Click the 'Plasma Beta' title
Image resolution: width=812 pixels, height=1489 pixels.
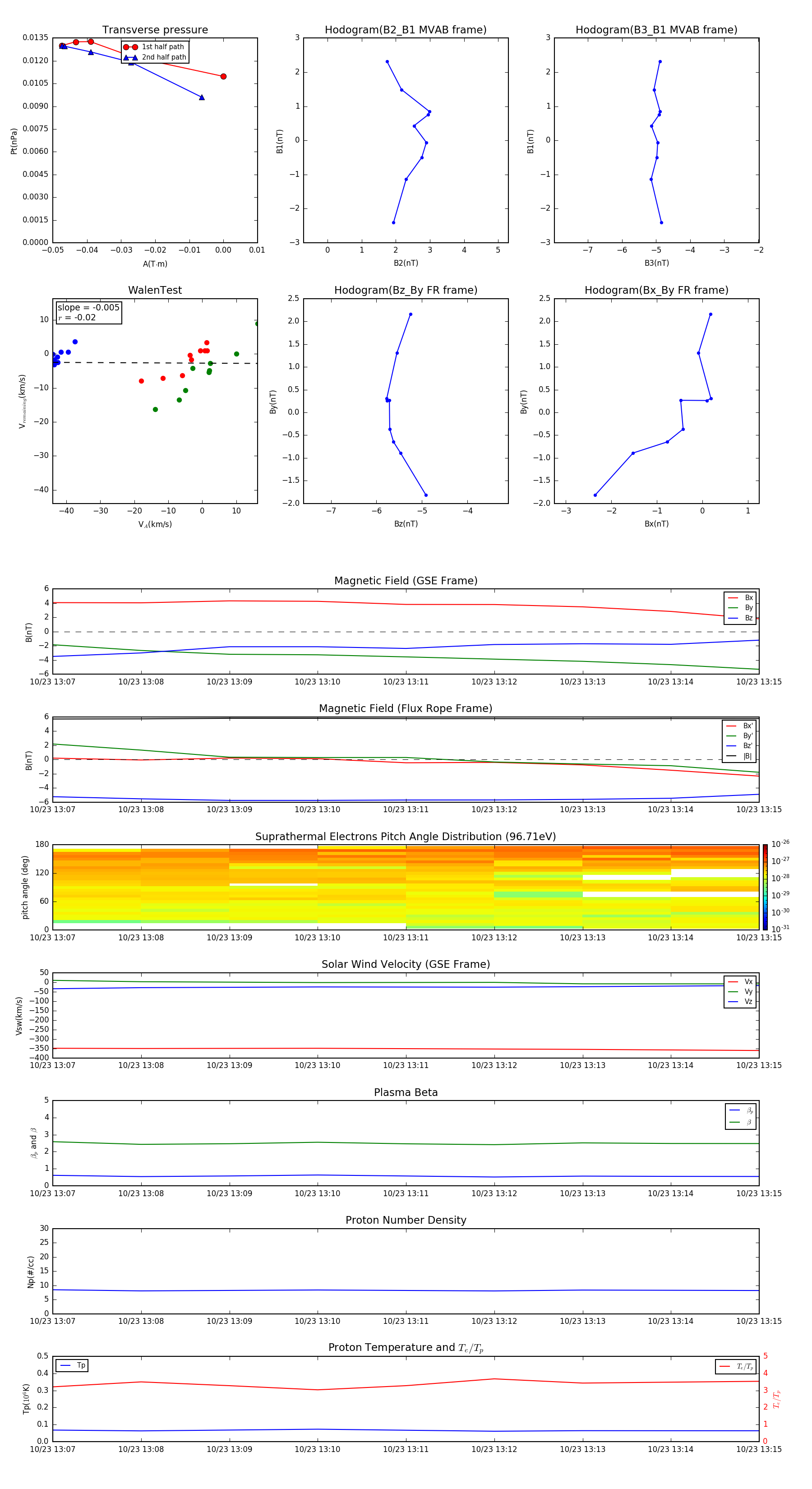(x=406, y=1092)
